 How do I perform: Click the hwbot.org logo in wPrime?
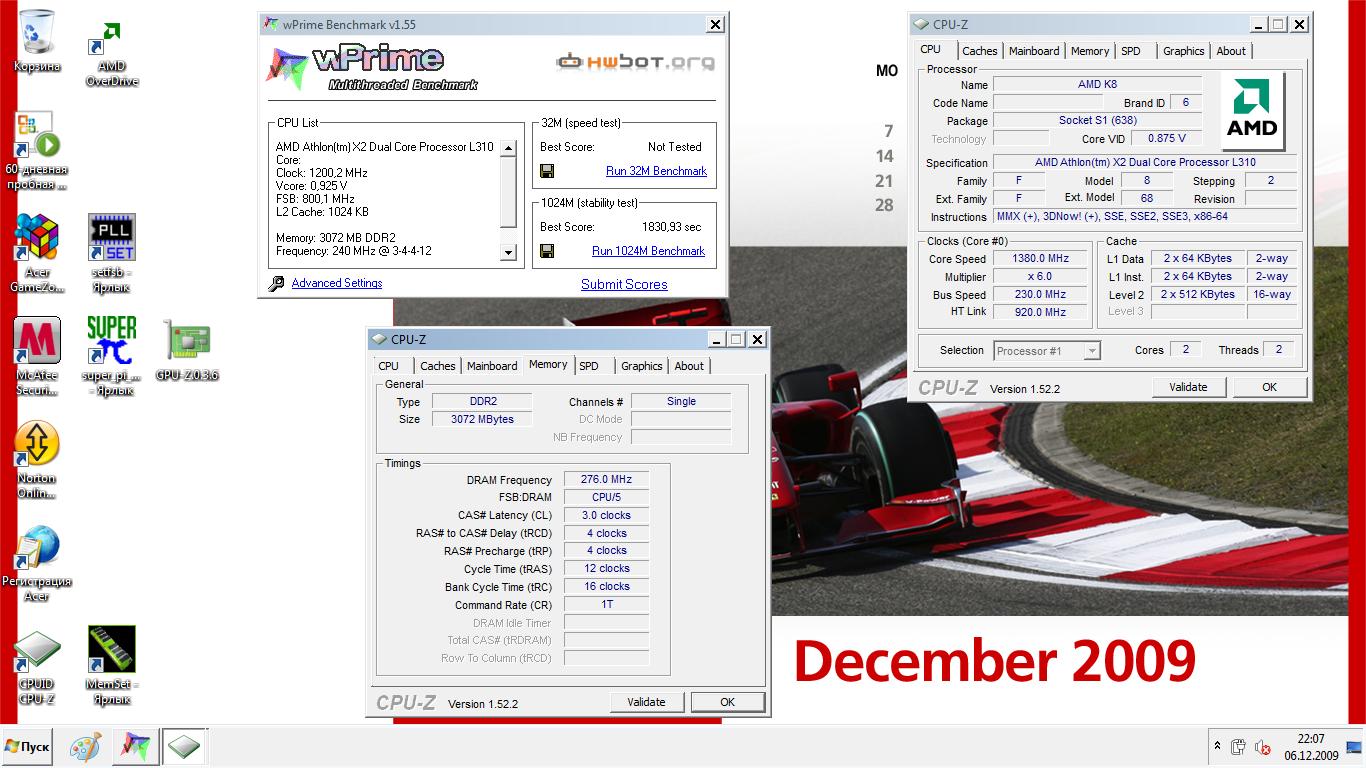pos(636,62)
